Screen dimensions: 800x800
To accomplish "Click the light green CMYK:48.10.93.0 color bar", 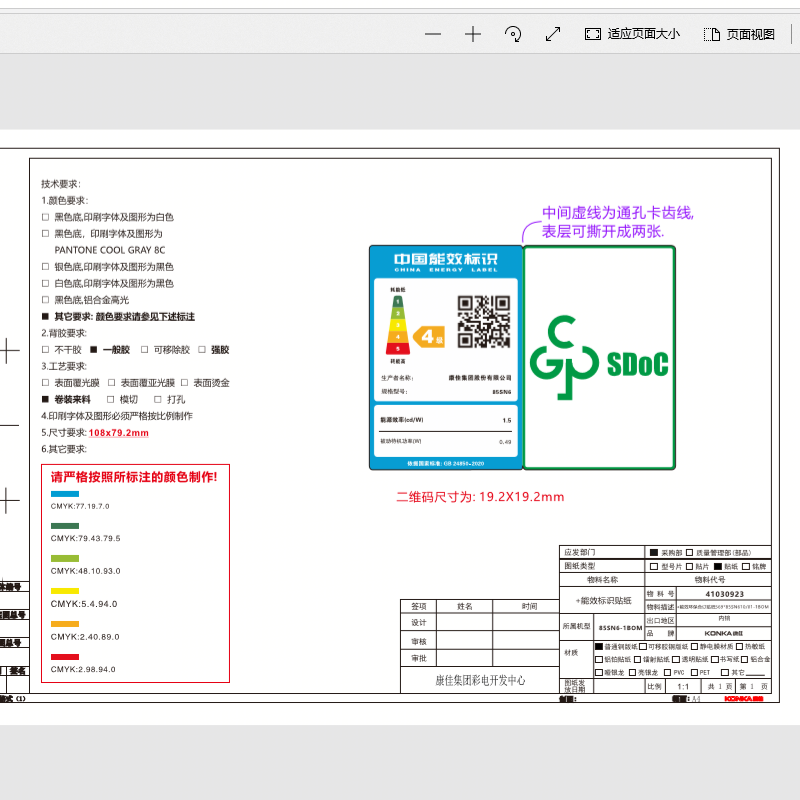I will click(x=65, y=559).
